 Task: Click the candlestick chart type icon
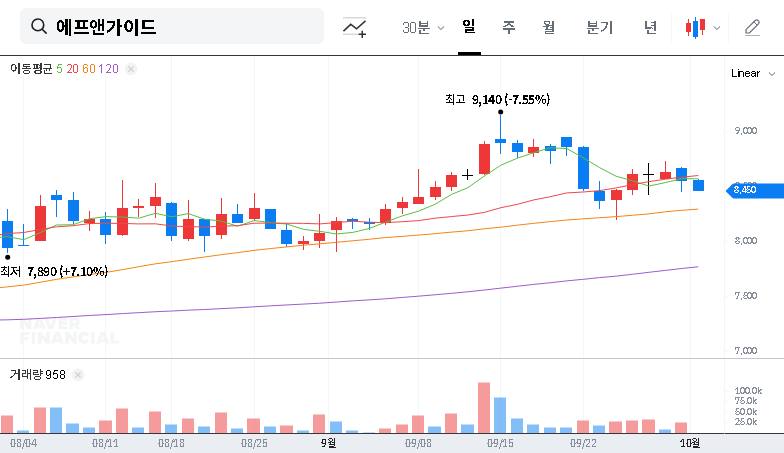click(695, 28)
